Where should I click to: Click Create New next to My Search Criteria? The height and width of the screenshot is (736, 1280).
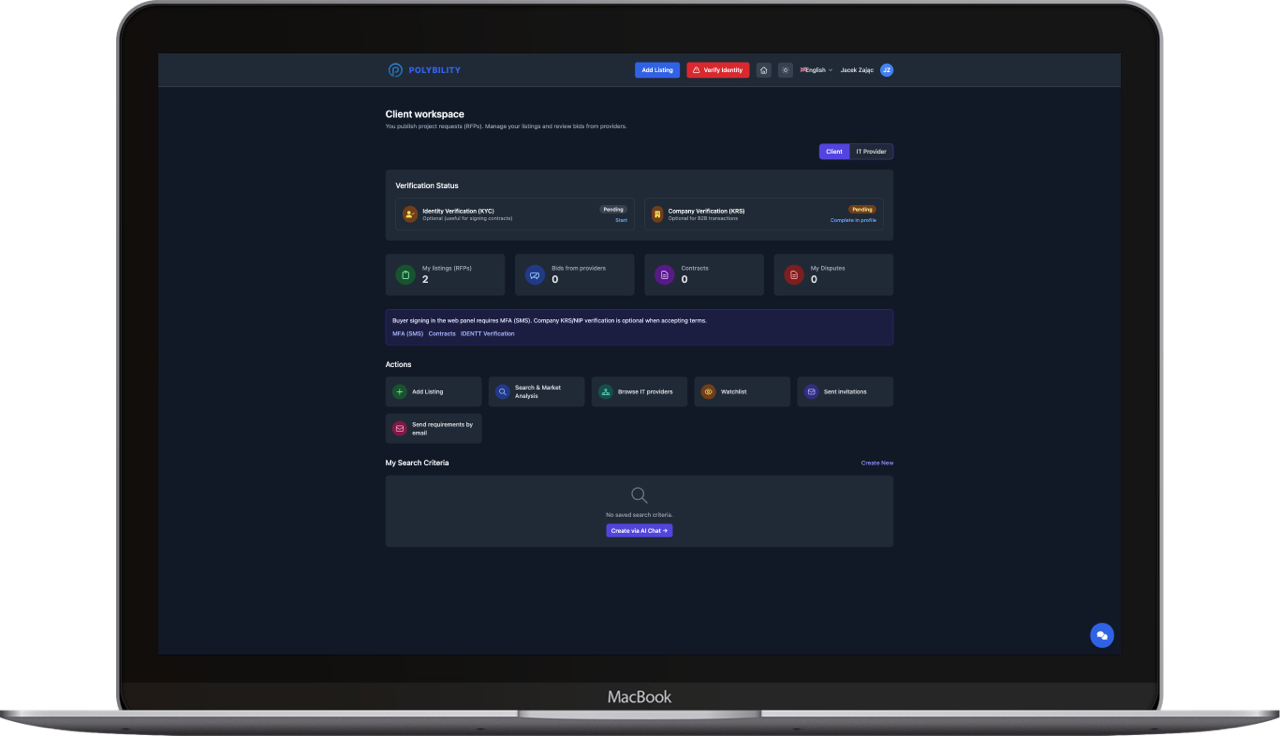click(x=877, y=463)
